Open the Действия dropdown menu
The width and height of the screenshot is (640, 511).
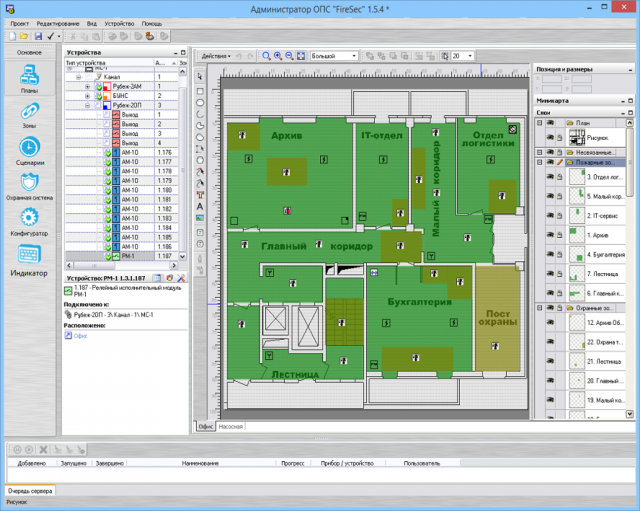tap(216, 56)
